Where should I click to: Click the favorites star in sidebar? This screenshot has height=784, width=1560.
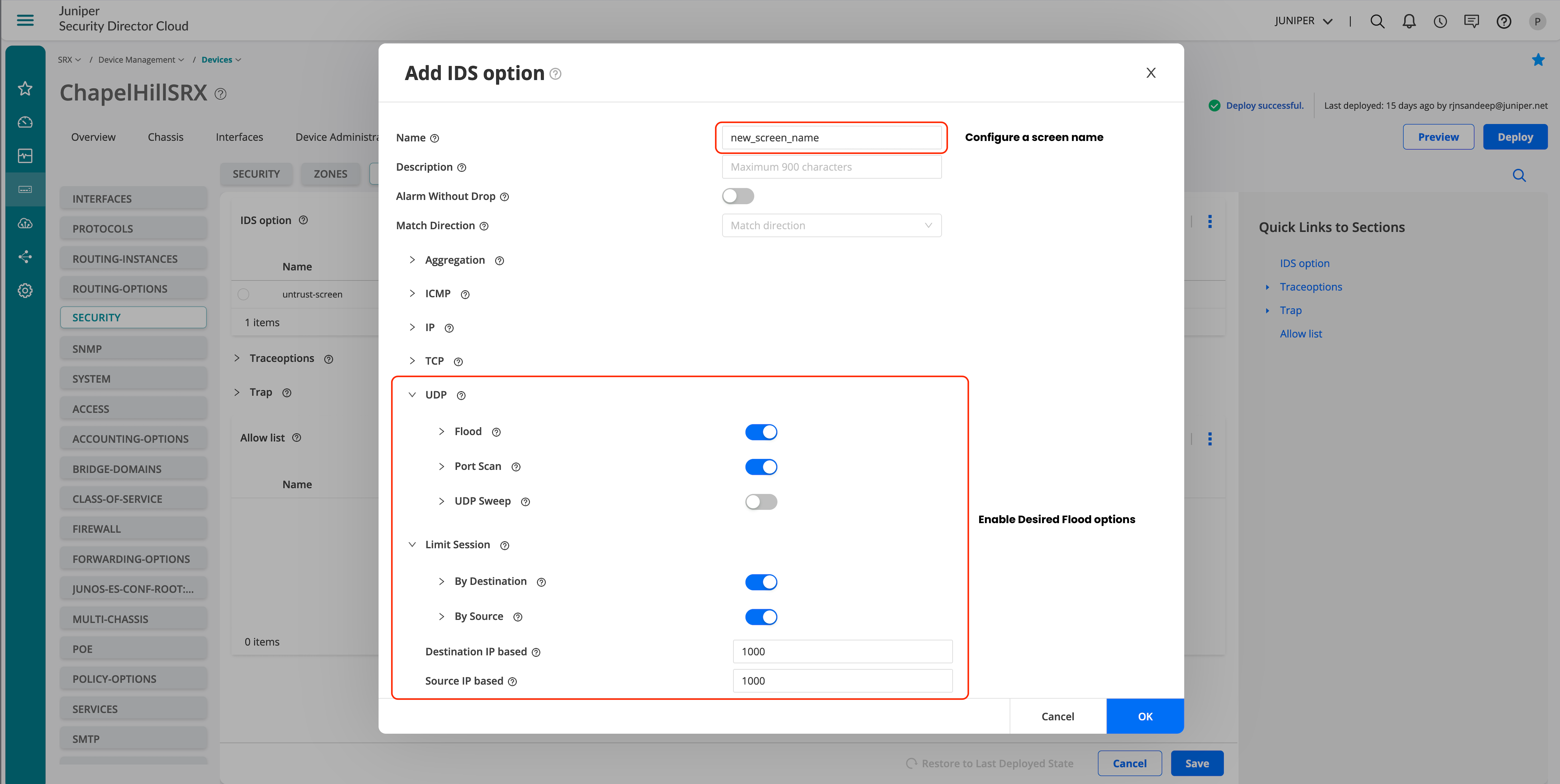pos(25,88)
